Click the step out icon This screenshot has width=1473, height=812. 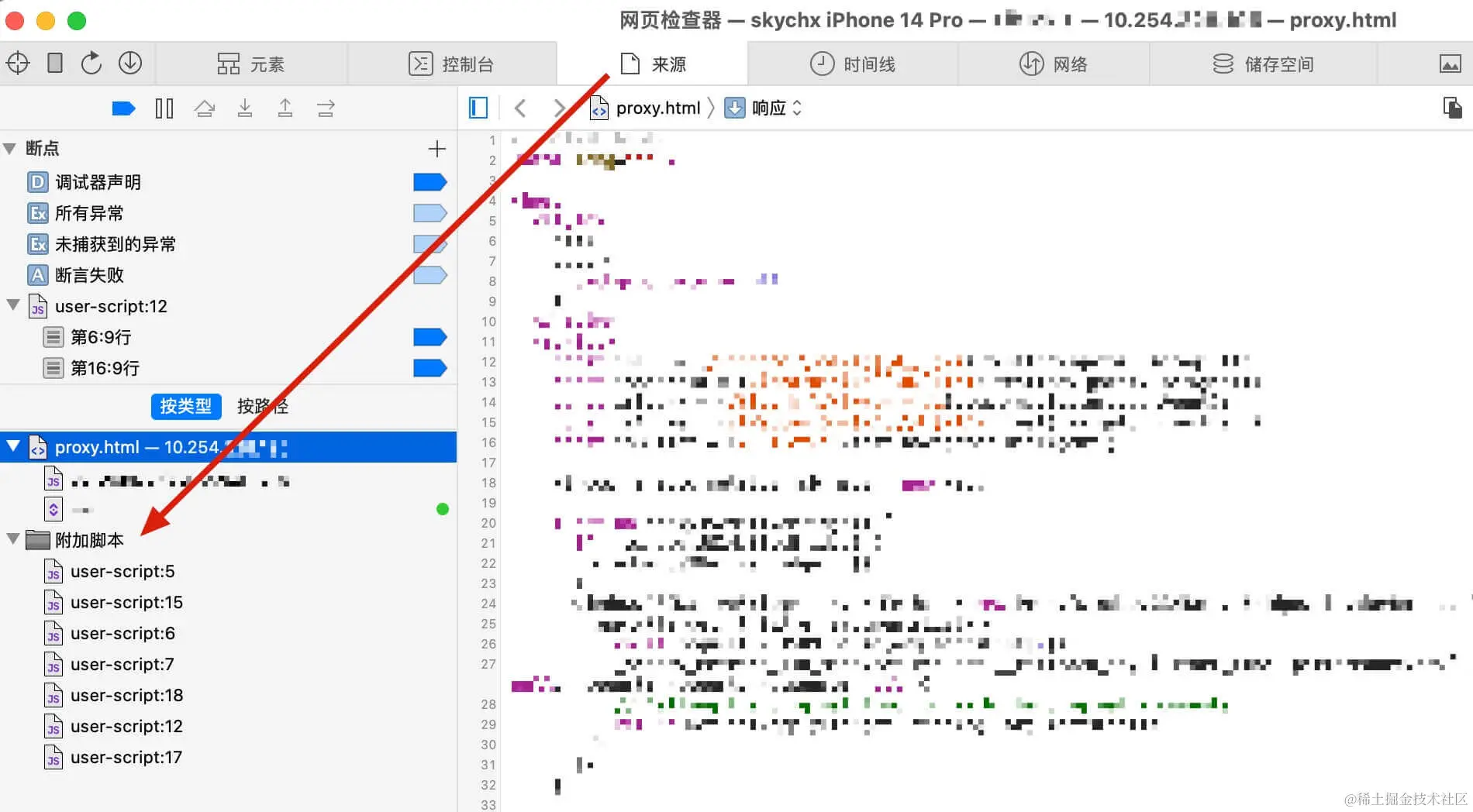click(x=285, y=108)
